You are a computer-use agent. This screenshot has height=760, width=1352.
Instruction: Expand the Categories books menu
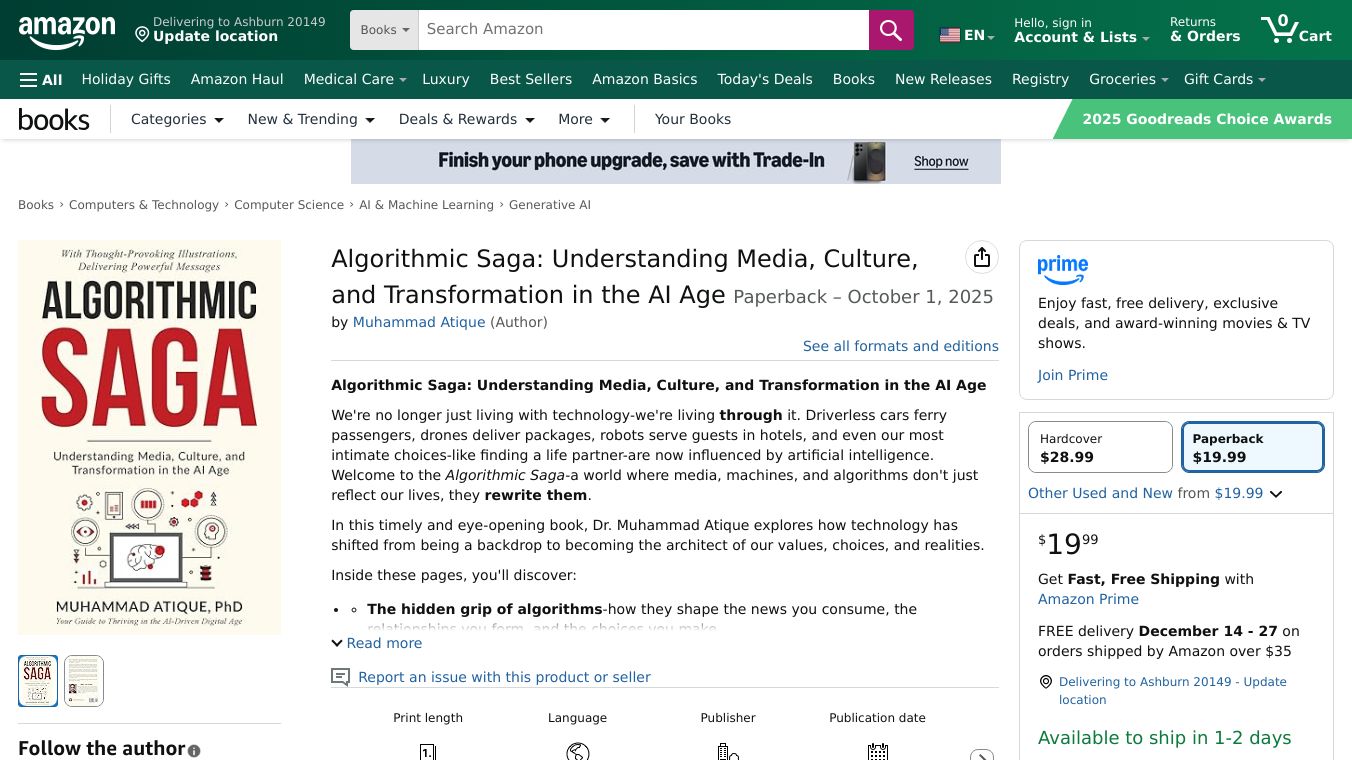[177, 119]
